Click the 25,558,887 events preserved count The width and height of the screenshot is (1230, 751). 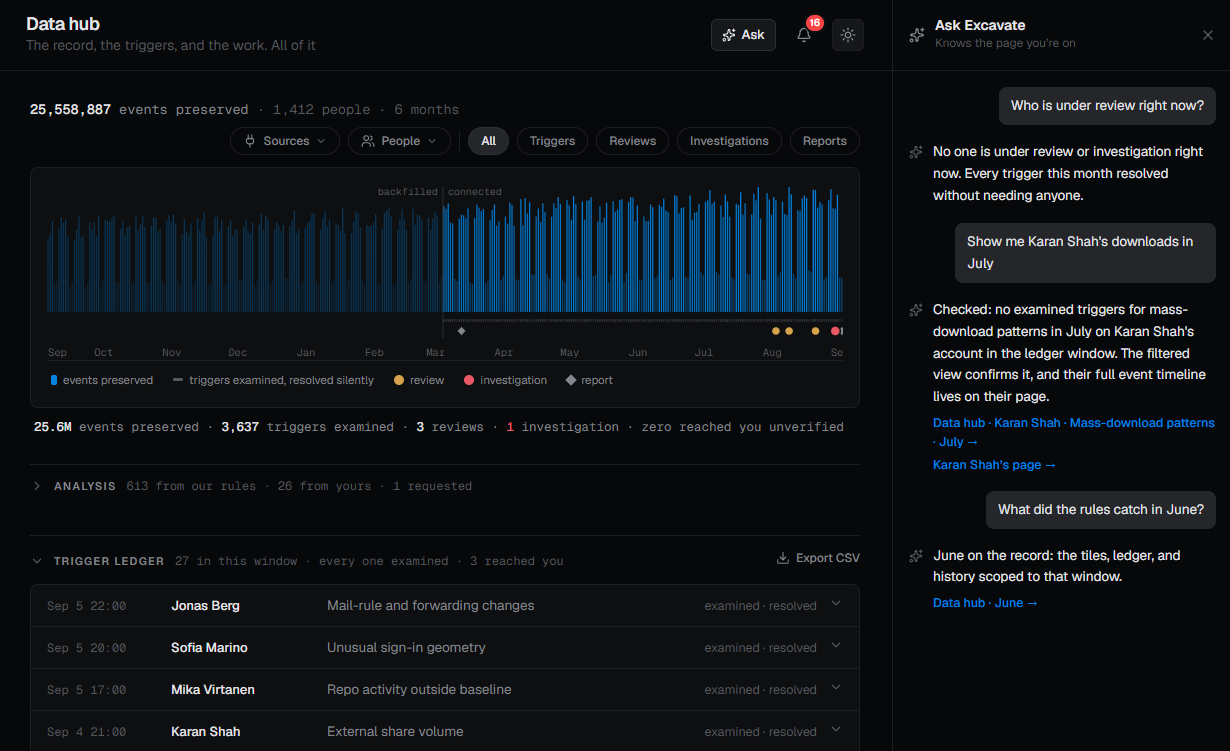tap(139, 110)
